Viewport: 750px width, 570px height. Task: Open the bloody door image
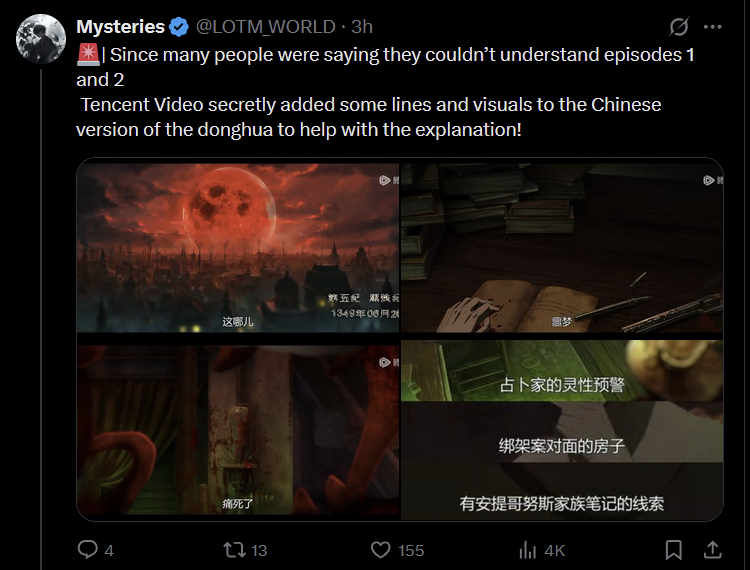[x=238, y=430]
